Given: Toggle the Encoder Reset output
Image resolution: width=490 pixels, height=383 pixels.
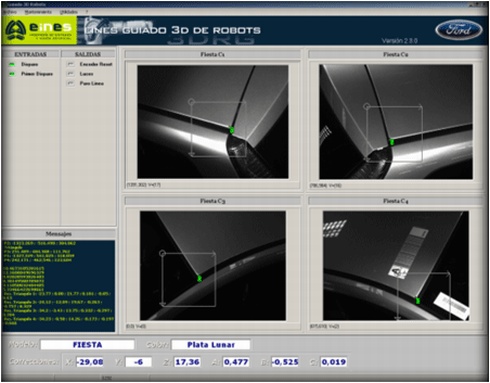Looking at the screenshot, I should point(70,64).
